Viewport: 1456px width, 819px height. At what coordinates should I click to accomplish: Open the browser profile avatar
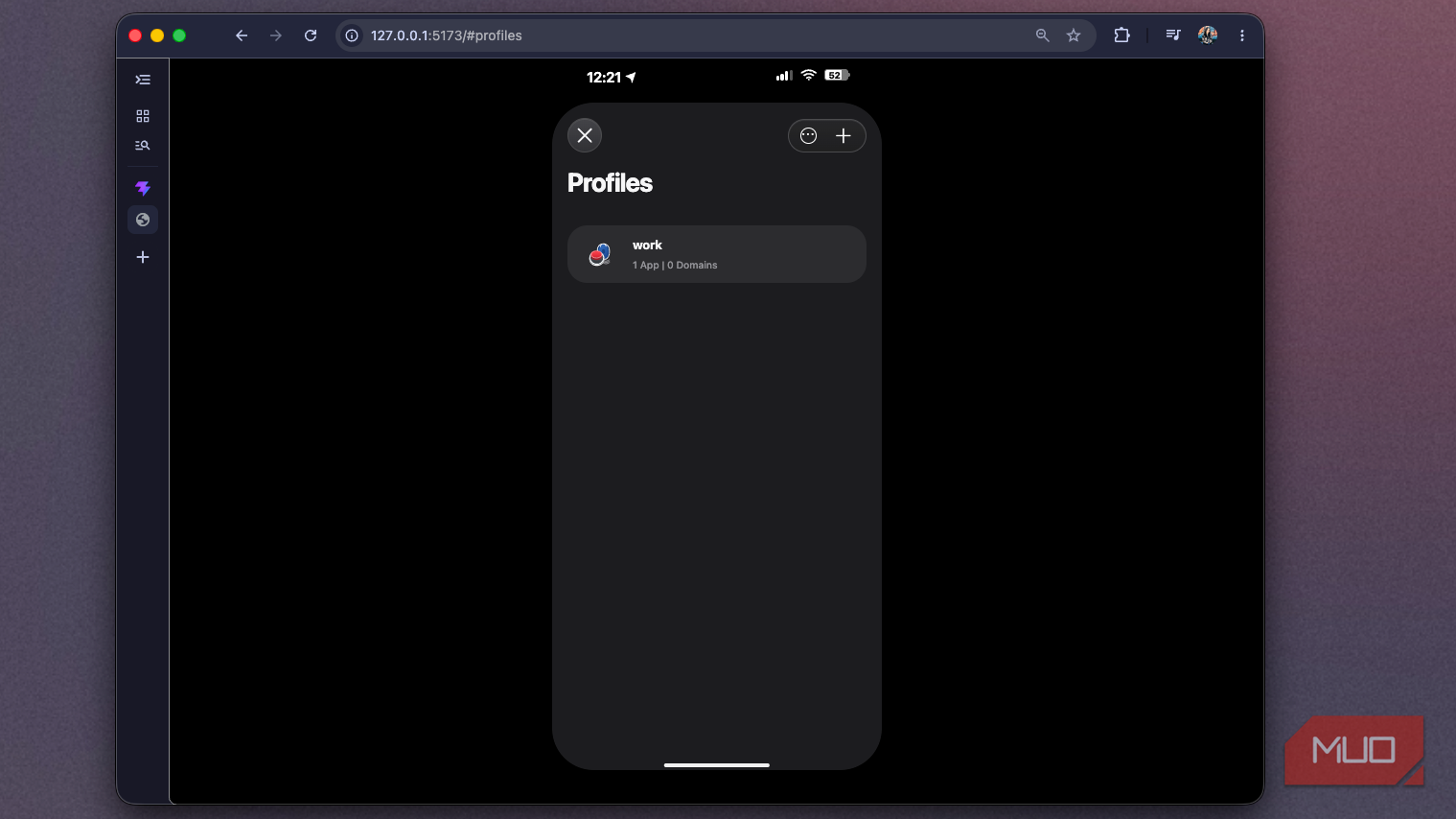click(1208, 35)
